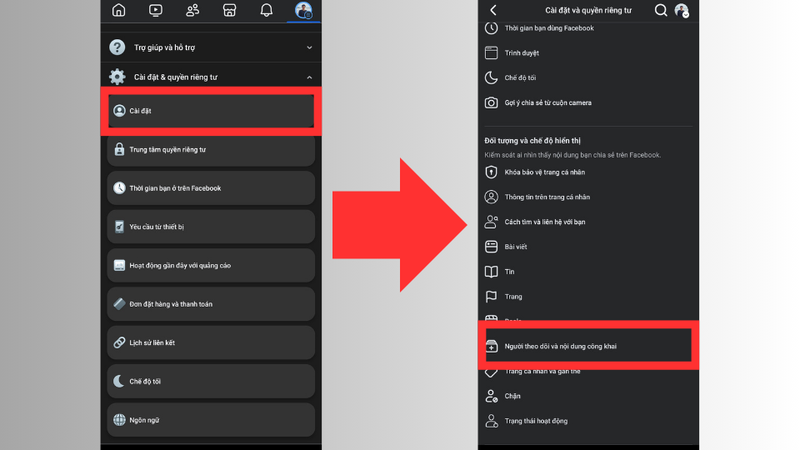Click the browser window icon next to Trình duyệt
The height and width of the screenshot is (450, 800).
(x=491, y=53)
